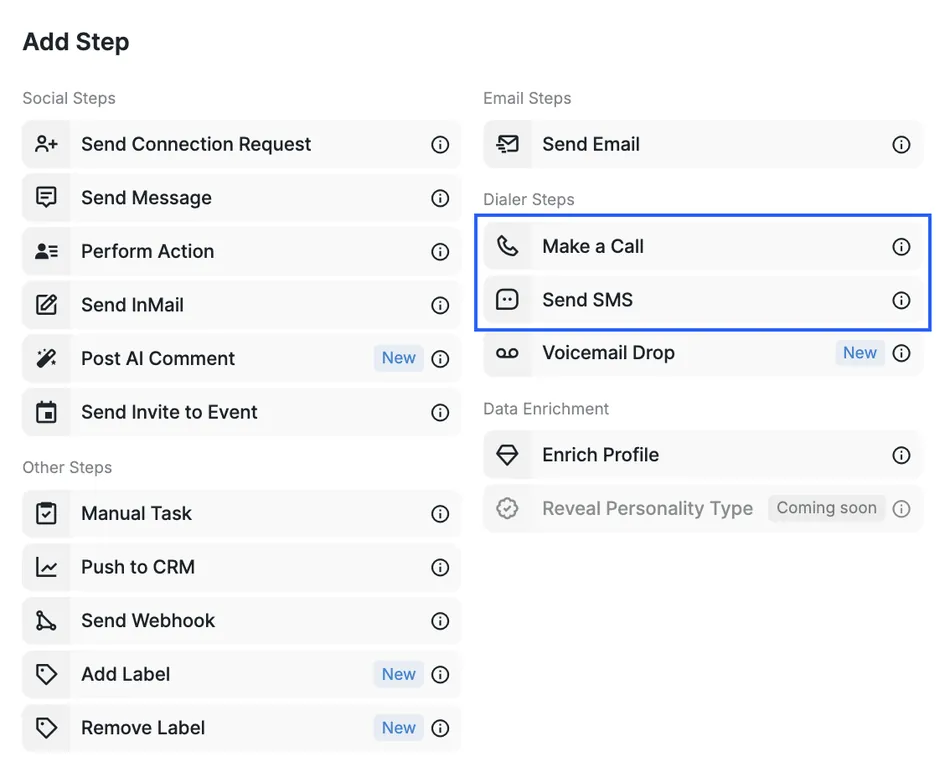
Task: Click the Add Label tag icon
Action: coord(46,674)
